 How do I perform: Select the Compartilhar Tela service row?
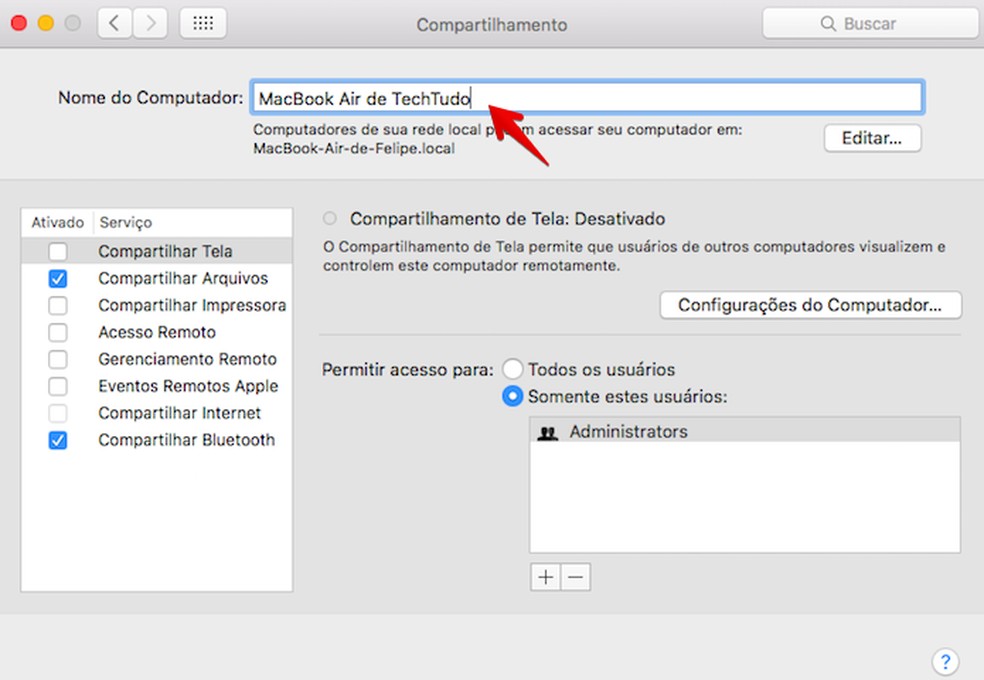point(157,251)
